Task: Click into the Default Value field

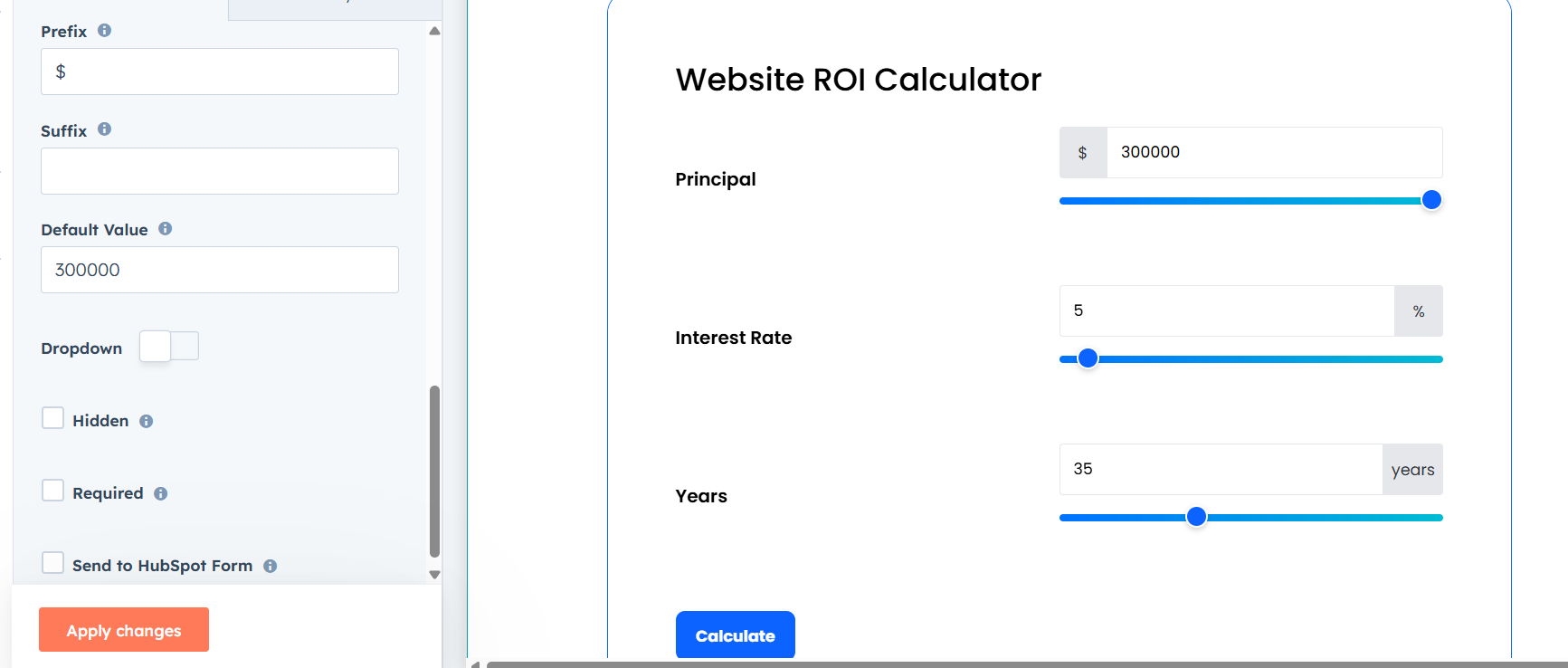Action: point(219,270)
